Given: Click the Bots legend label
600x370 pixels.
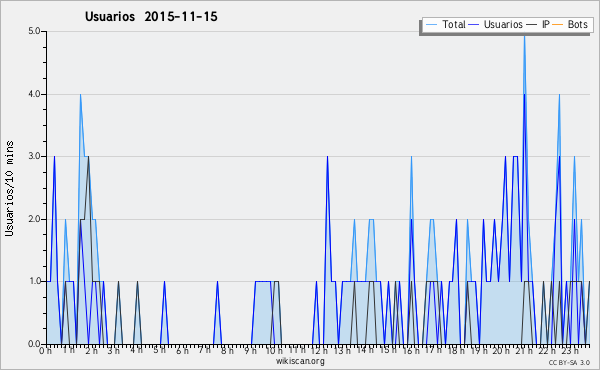Looking at the screenshot, I should 577,24.
